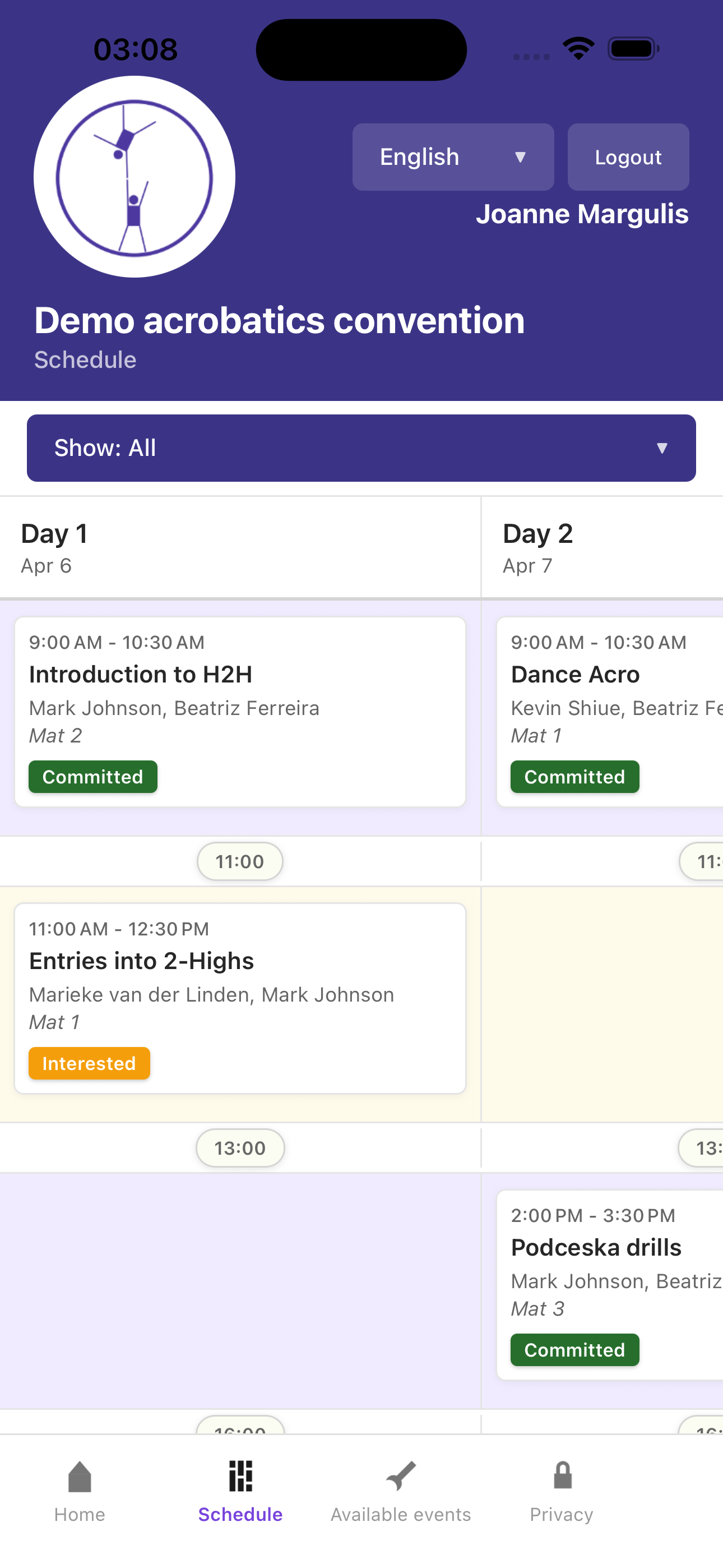The width and height of the screenshot is (723, 1568).
Task: Tap the Schedule grid icon
Action: pos(240,1476)
